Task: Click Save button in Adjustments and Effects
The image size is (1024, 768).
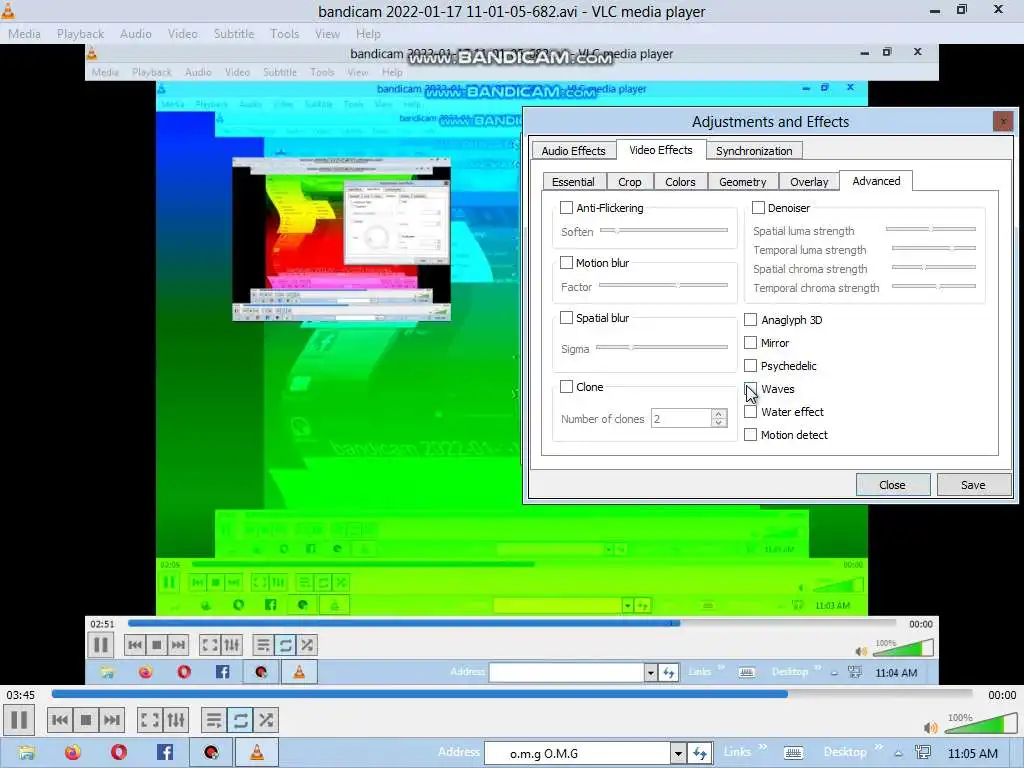Action: point(973,485)
